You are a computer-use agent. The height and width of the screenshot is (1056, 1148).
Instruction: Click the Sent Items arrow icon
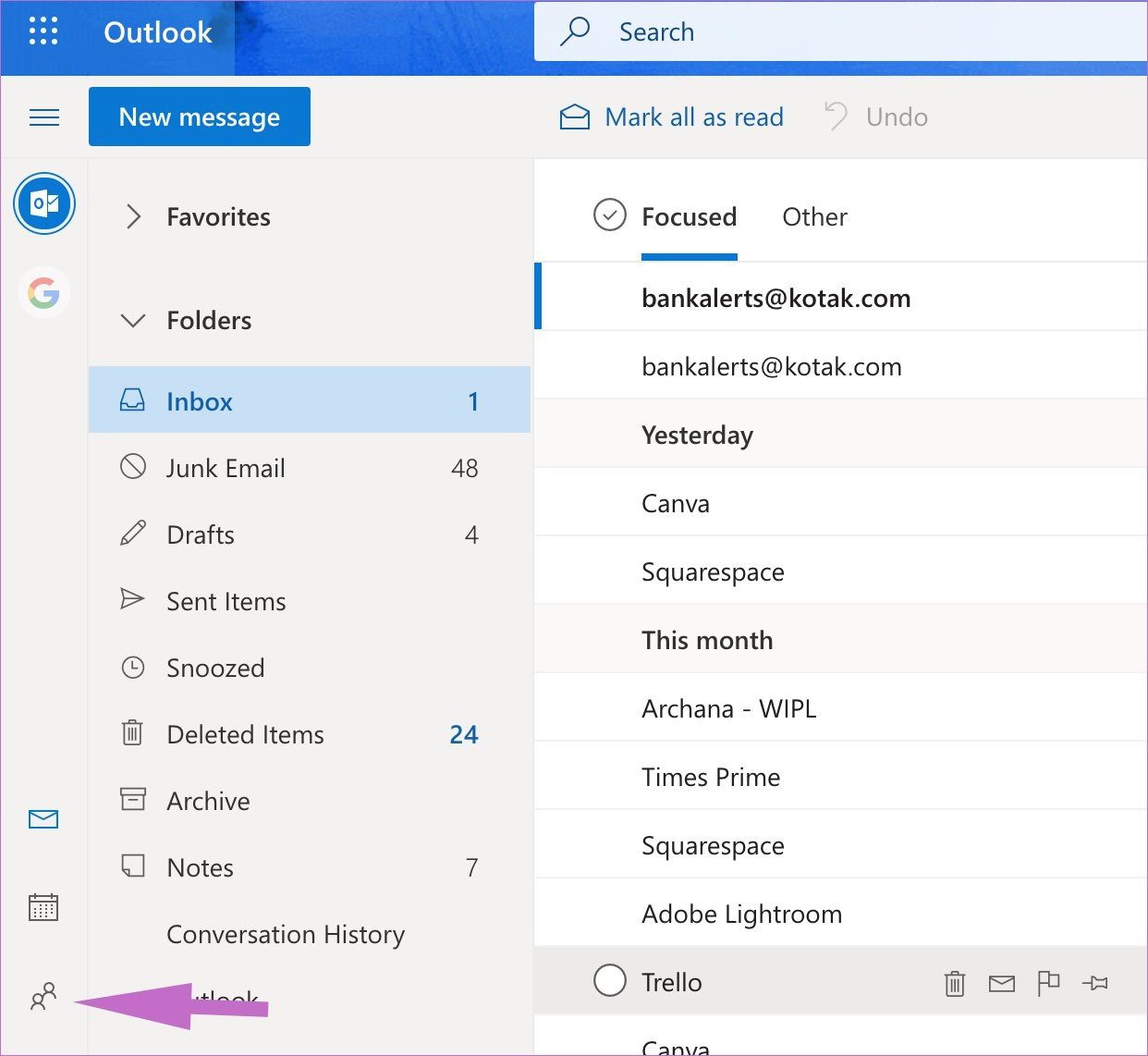133,599
